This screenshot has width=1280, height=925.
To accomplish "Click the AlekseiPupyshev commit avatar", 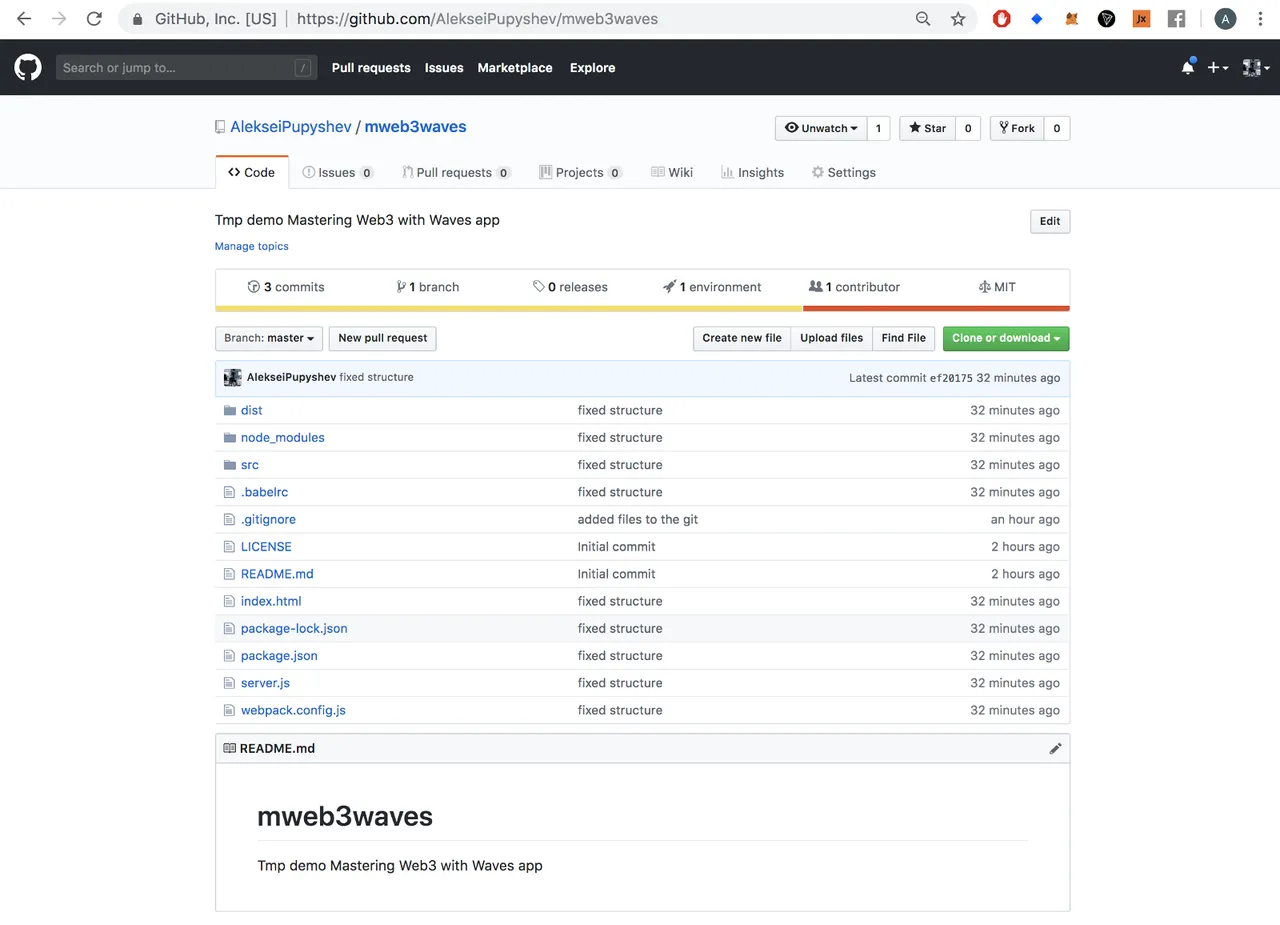I will (232, 378).
